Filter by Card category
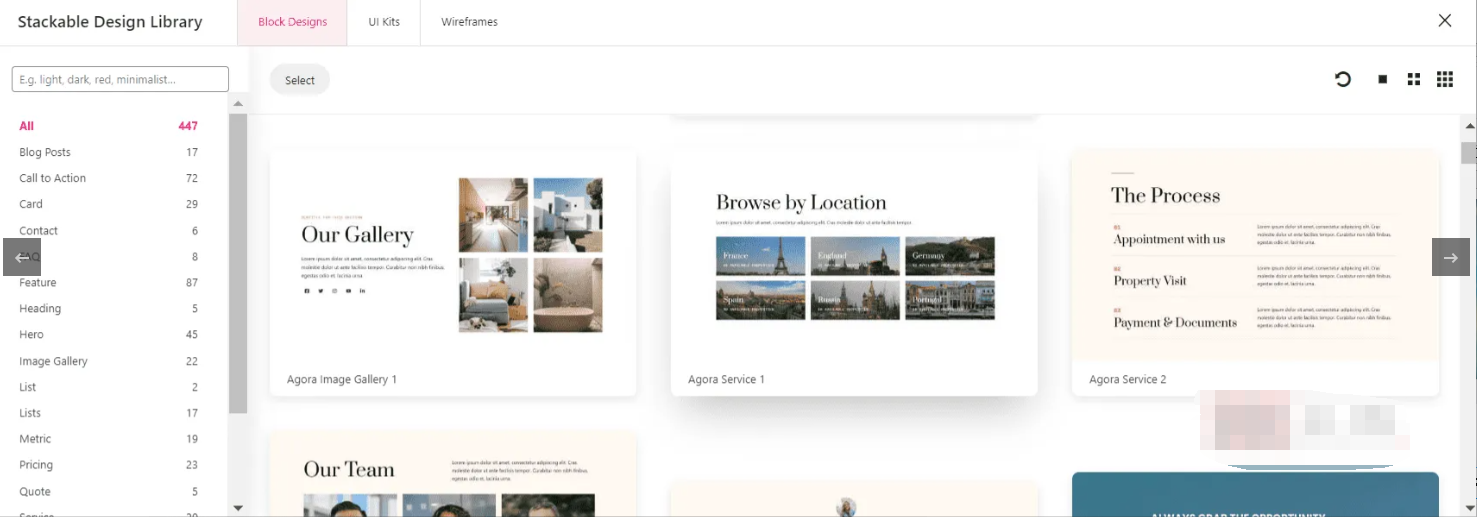The height and width of the screenshot is (517, 1477). (x=108, y=204)
